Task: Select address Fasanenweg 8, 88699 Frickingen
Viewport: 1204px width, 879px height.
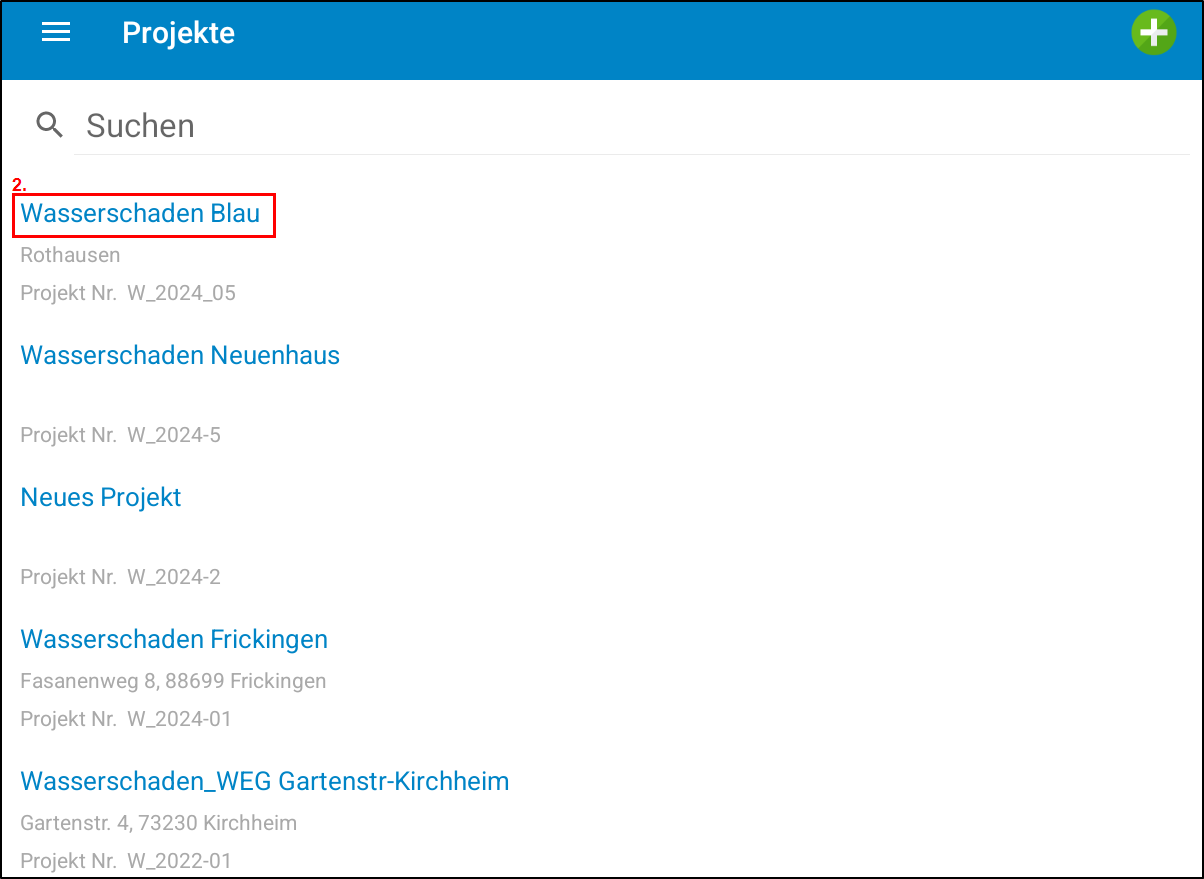Action: click(173, 681)
